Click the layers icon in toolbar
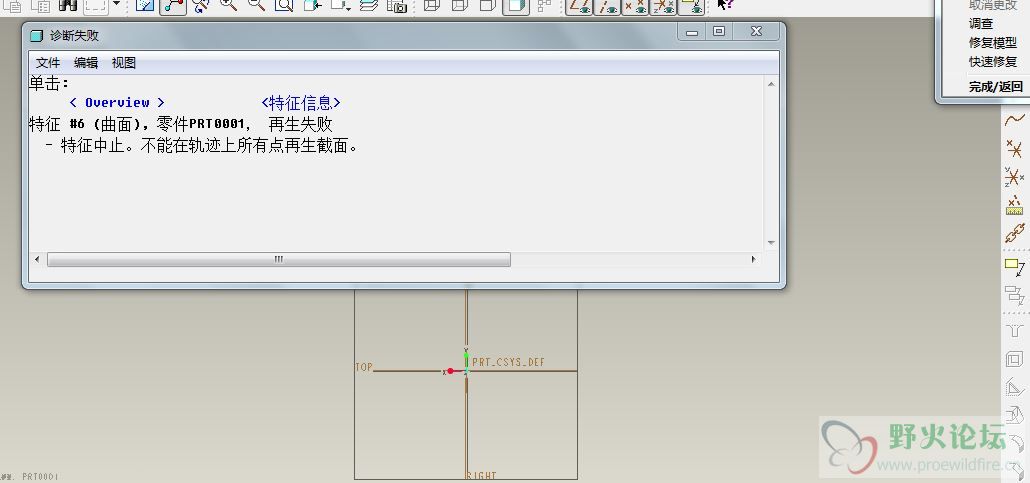The width and height of the screenshot is (1030, 483). (x=369, y=5)
